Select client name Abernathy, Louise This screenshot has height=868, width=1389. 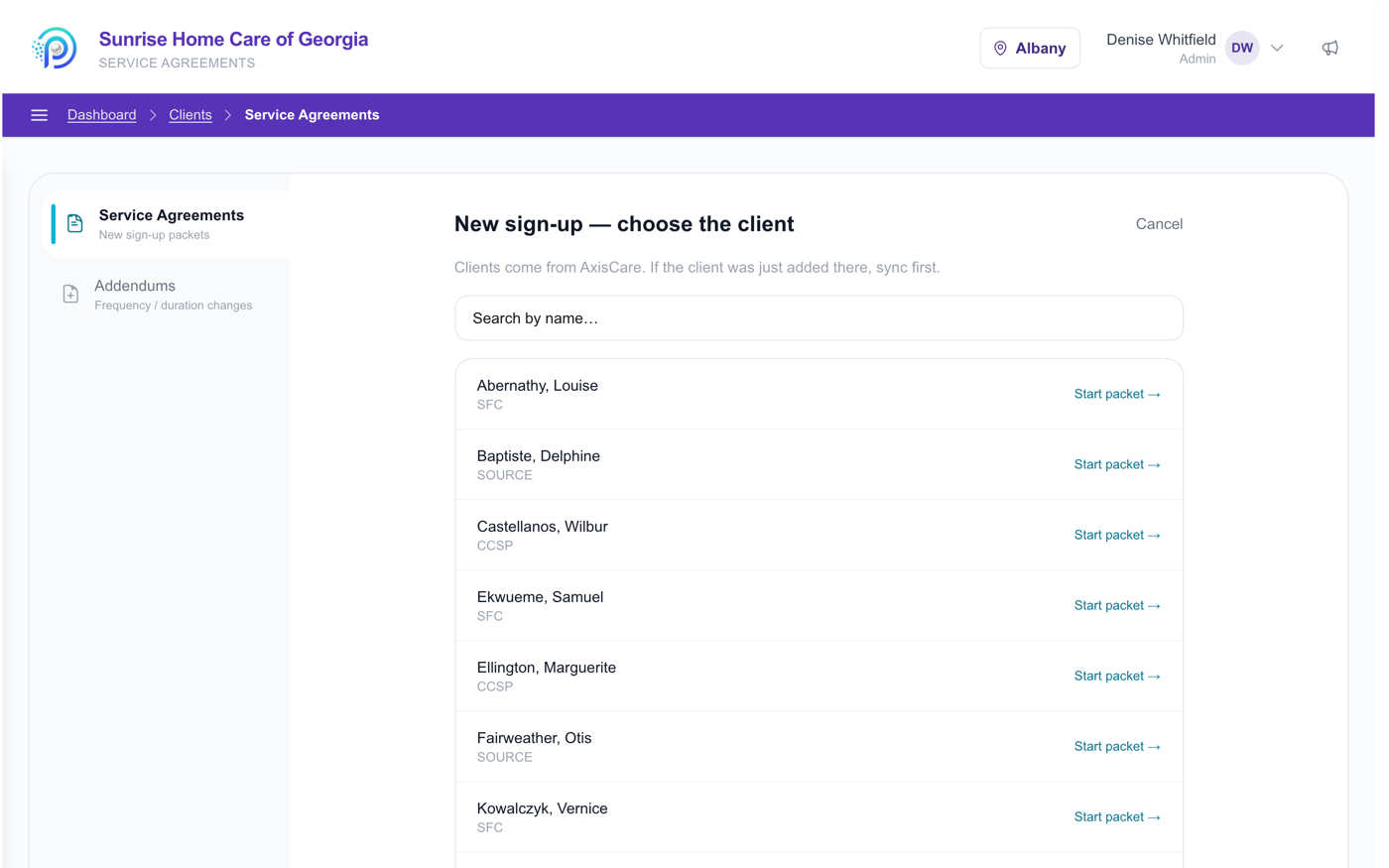(x=537, y=386)
